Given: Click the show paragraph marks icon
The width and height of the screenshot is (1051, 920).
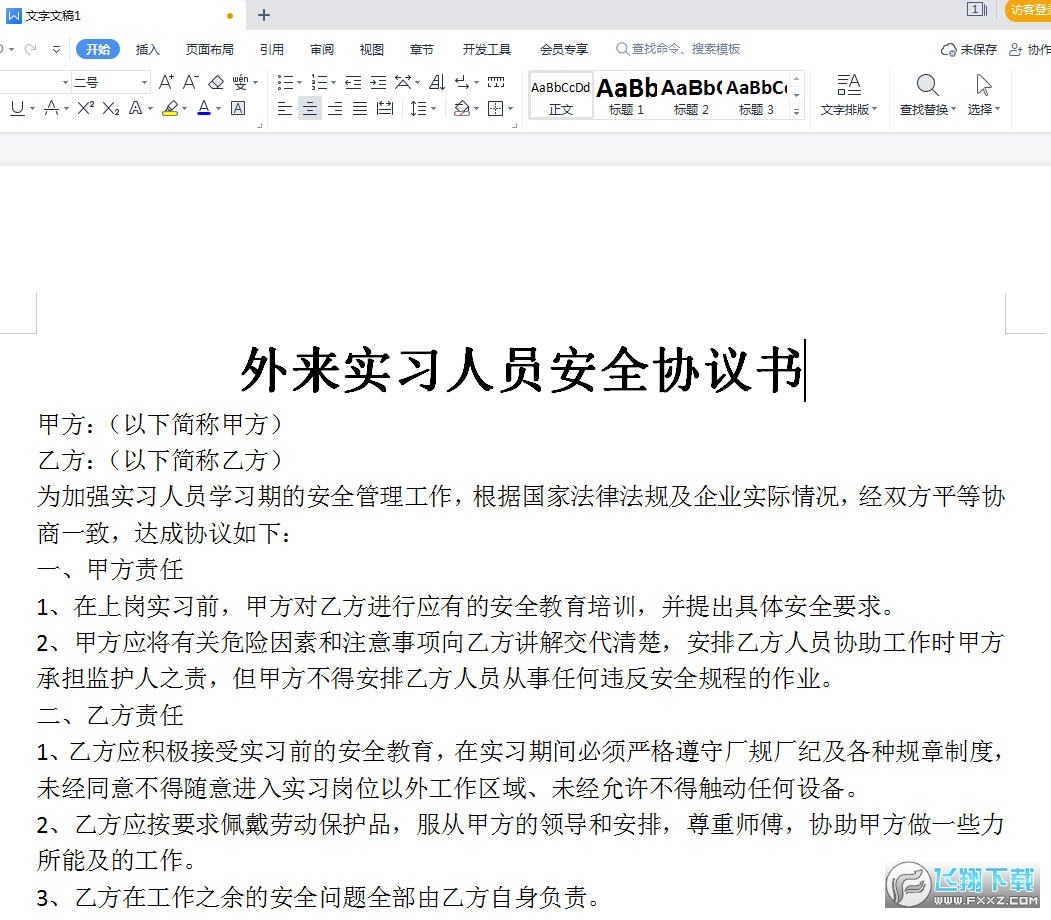Looking at the screenshot, I should pos(462,82).
